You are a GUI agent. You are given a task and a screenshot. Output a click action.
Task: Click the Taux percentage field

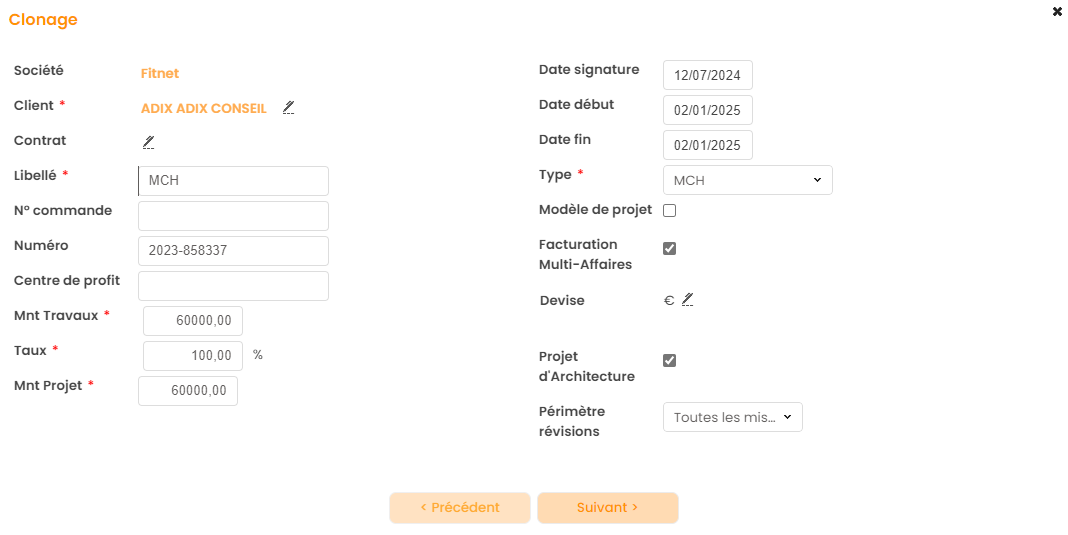(x=193, y=356)
